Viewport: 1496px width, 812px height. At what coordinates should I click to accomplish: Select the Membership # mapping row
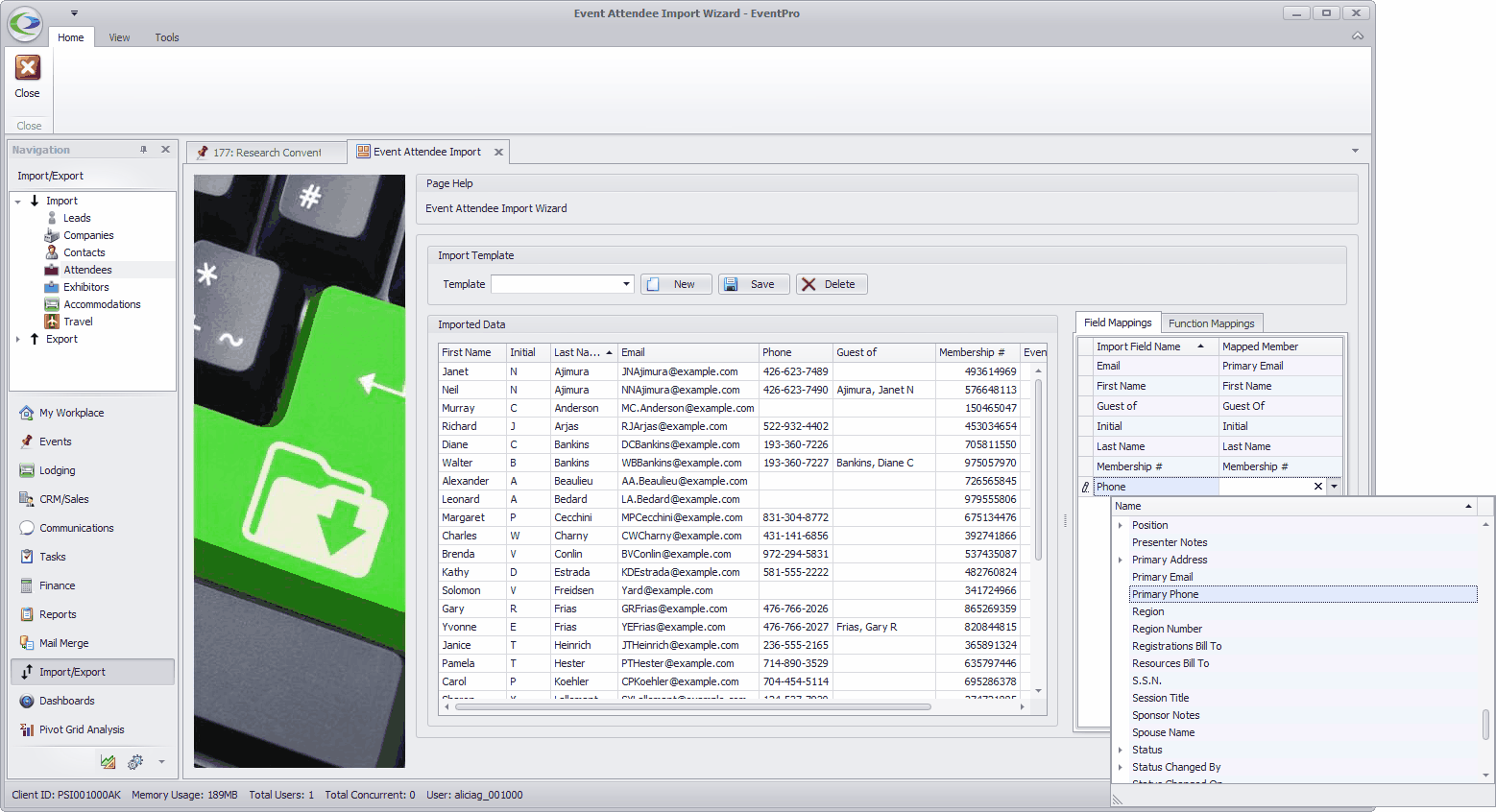[x=1210, y=466]
